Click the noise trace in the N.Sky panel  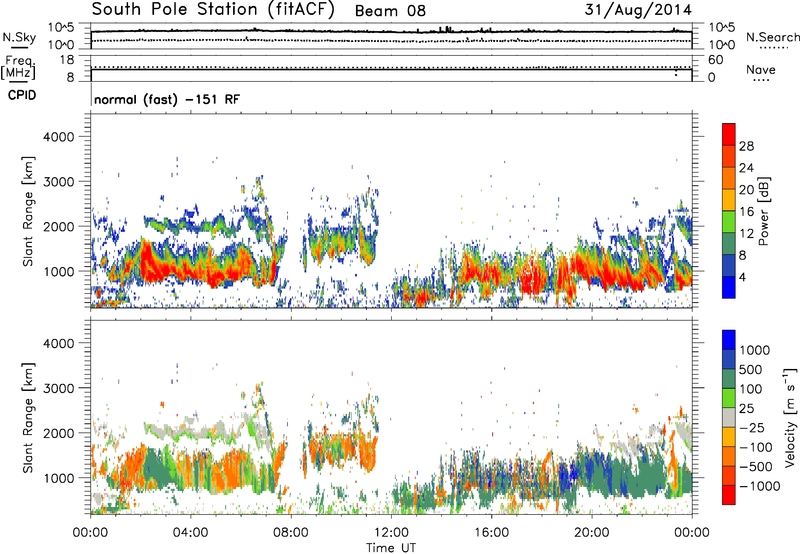tap(391, 32)
